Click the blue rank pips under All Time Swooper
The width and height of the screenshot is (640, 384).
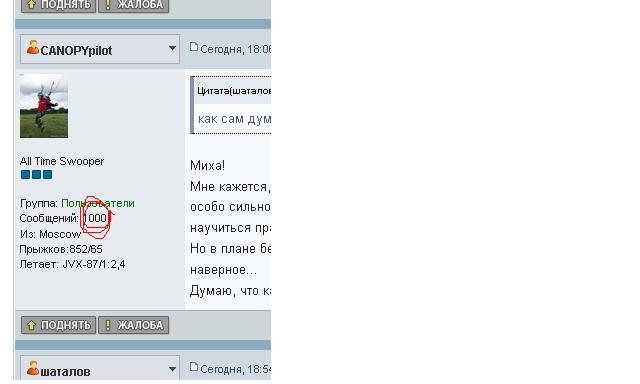point(36,175)
